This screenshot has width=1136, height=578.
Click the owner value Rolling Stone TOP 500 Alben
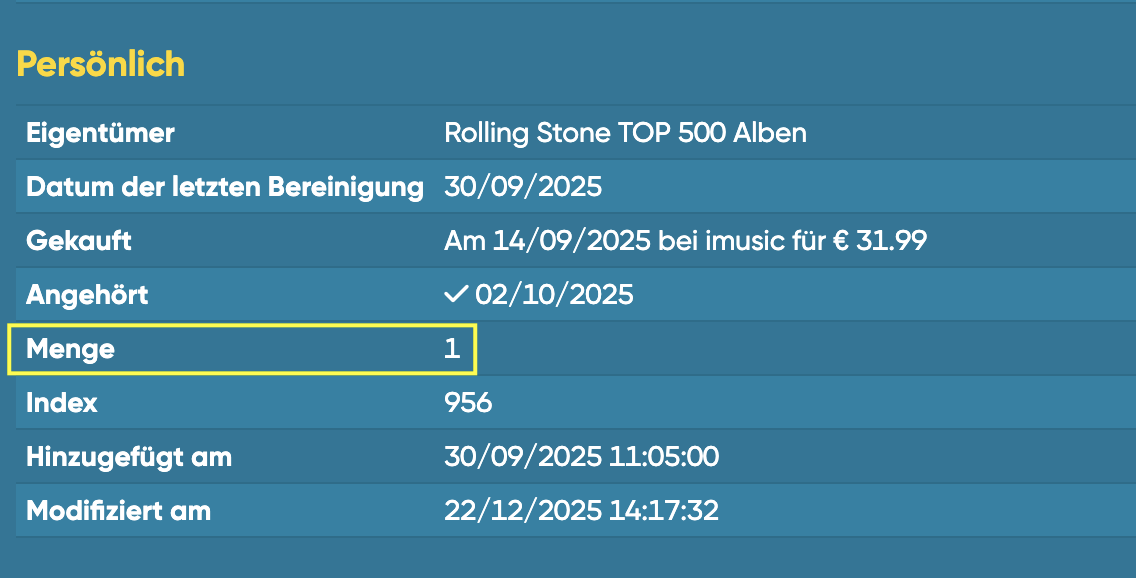[625, 132]
